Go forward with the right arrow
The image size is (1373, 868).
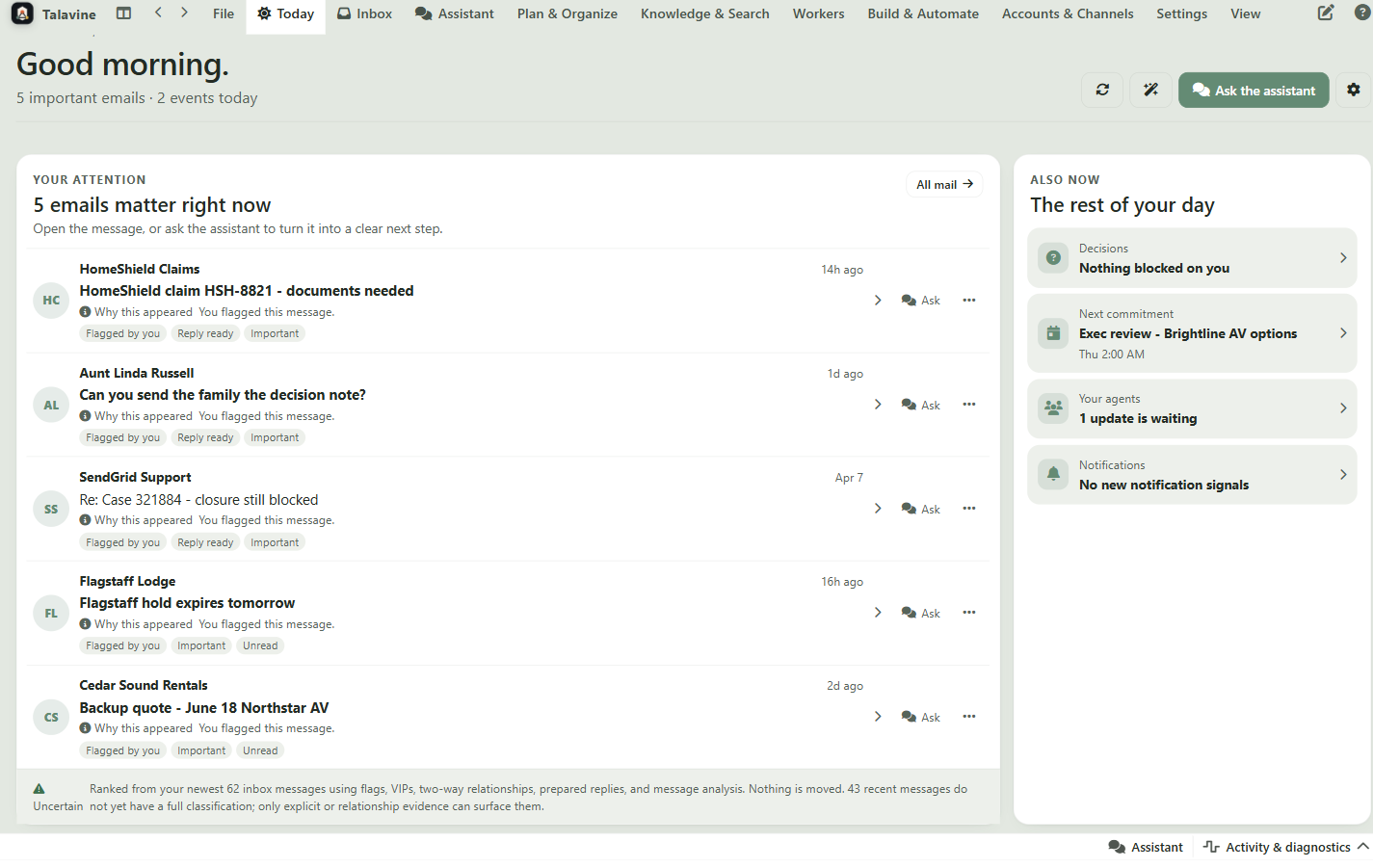[184, 13]
